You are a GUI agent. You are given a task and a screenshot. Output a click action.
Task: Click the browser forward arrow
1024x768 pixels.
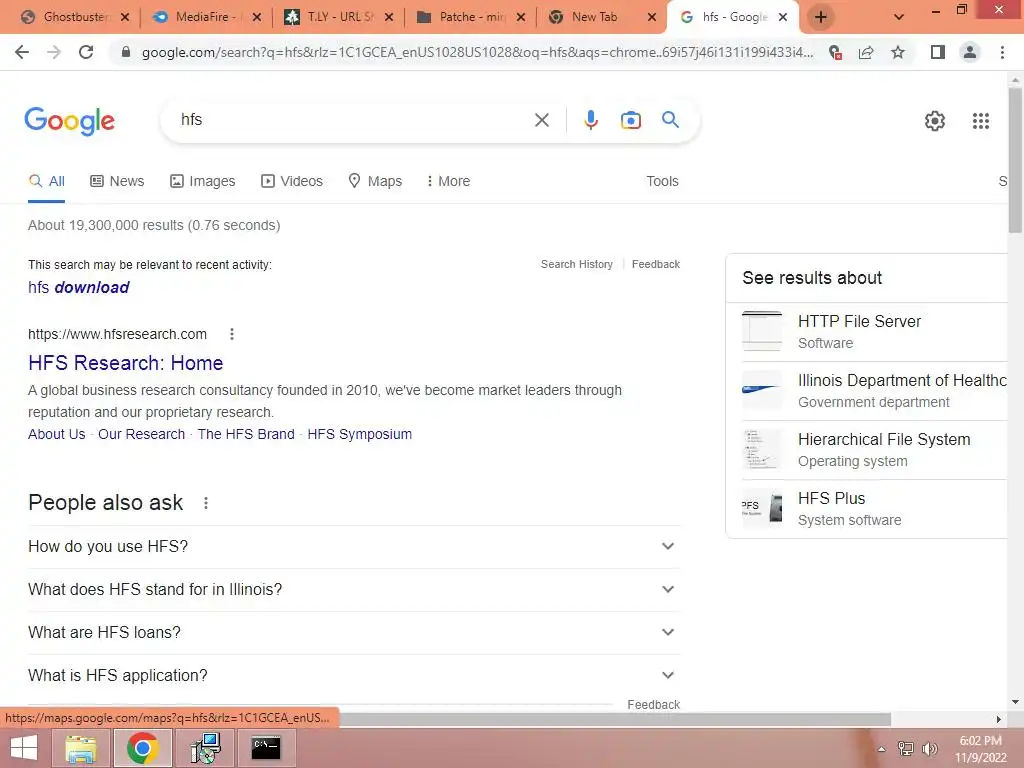click(x=54, y=52)
